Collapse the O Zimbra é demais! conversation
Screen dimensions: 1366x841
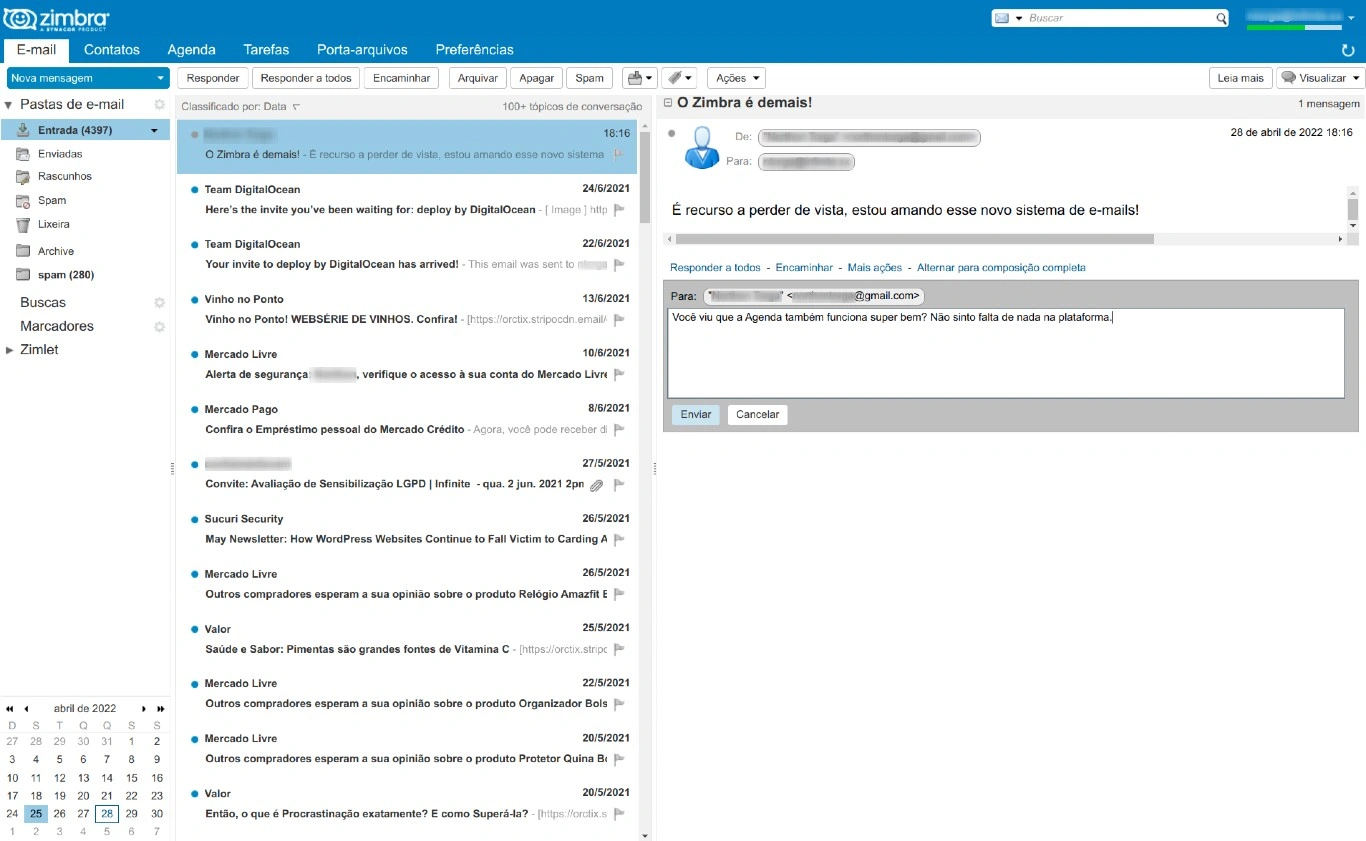pos(668,102)
